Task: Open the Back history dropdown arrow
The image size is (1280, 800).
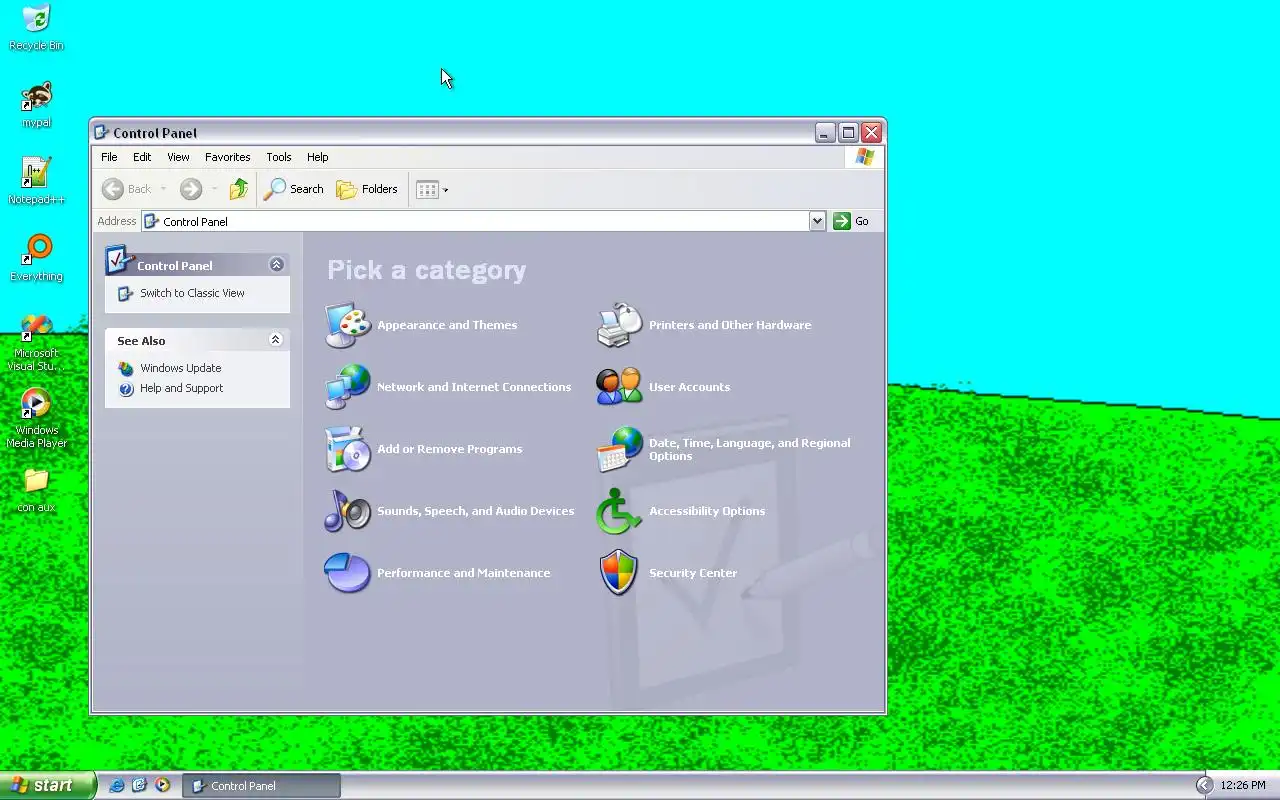Action: tap(163, 189)
